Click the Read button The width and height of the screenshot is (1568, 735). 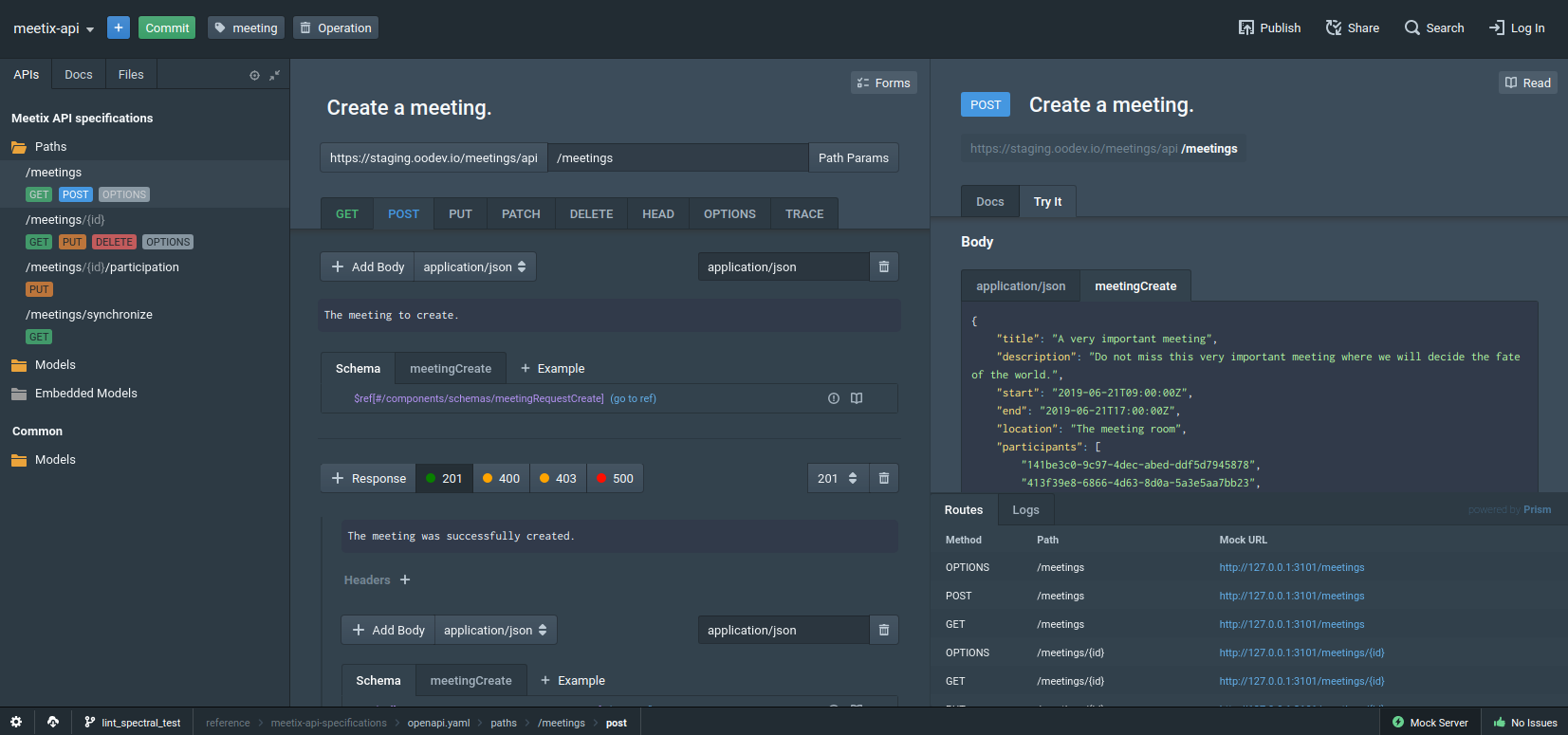point(1528,83)
